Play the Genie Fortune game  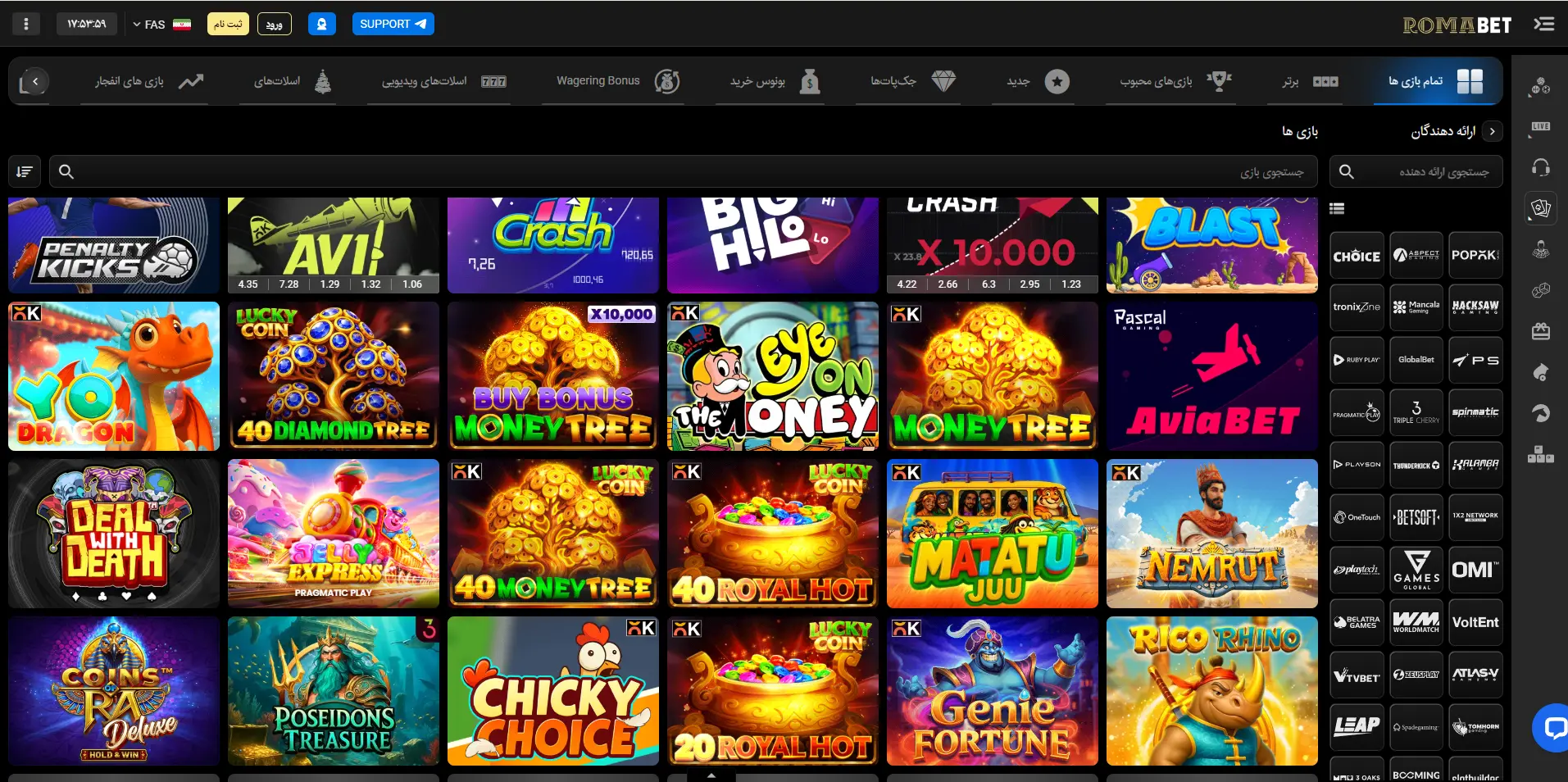[993, 691]
